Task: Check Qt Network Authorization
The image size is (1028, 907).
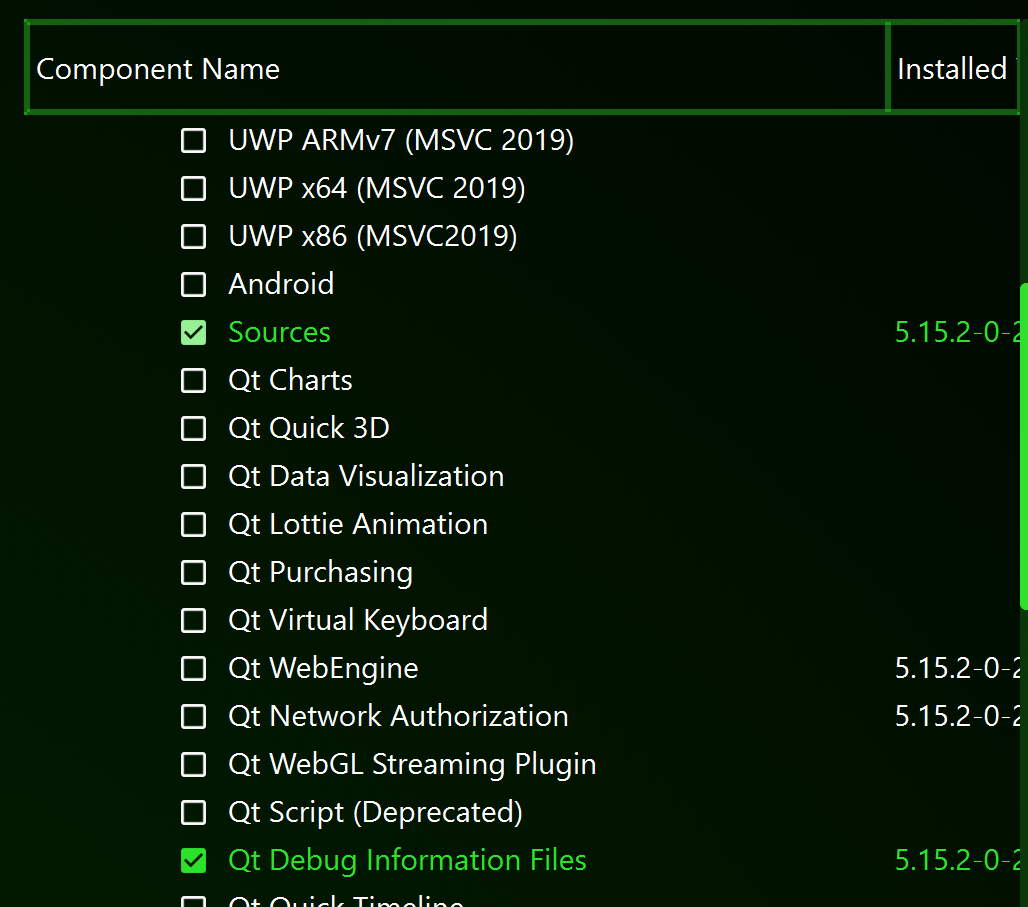Action: click(x=193, y=716)
